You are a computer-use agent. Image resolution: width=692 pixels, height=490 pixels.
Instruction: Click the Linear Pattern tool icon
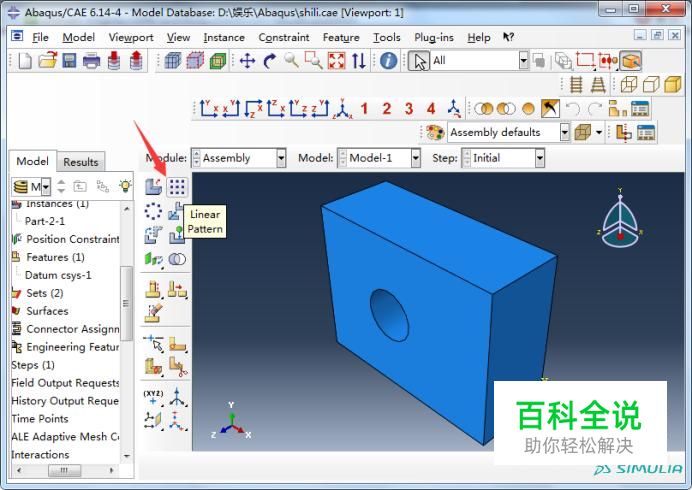(177, 187)
